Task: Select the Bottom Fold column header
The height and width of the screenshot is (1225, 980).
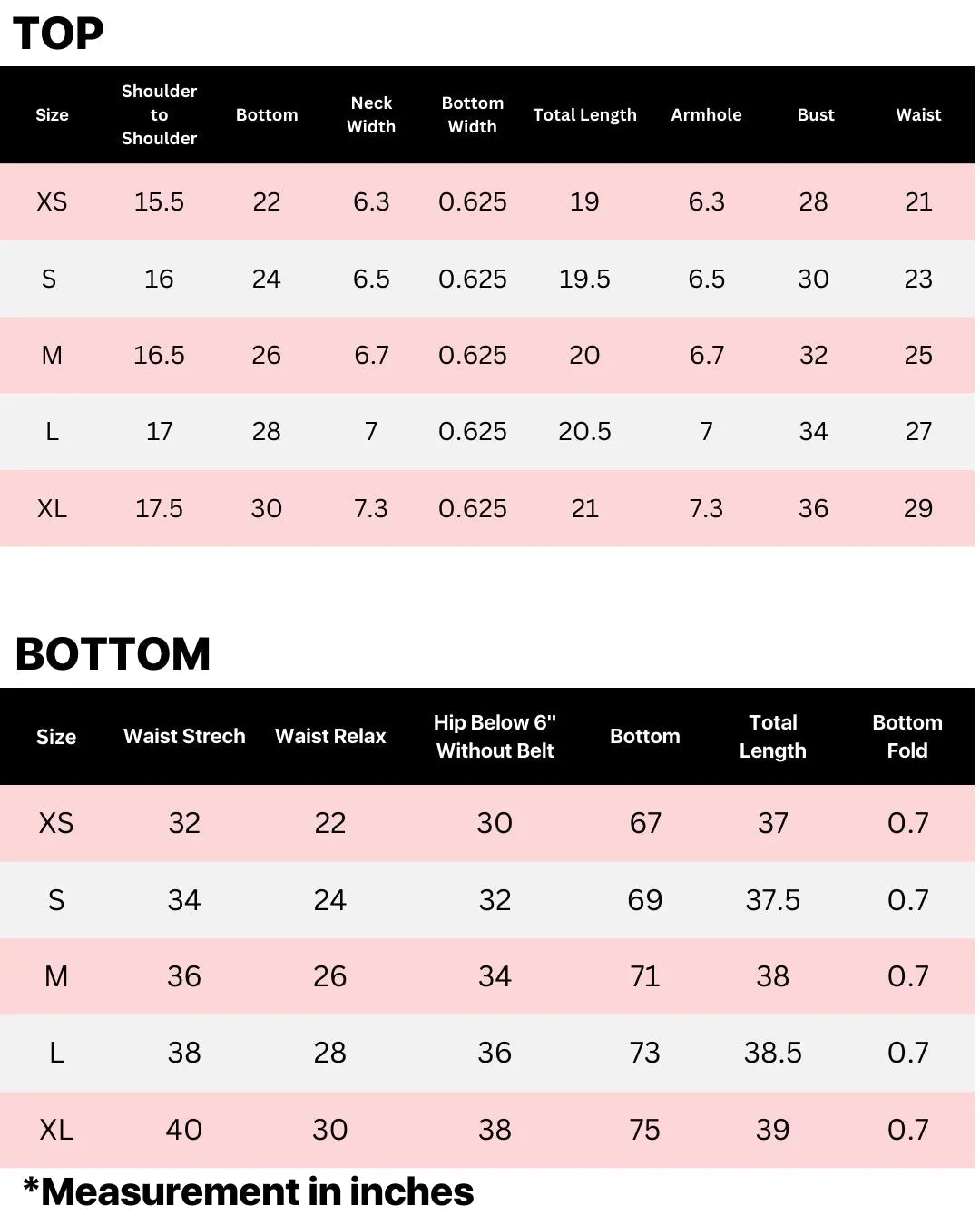Action: coord(907,736)
